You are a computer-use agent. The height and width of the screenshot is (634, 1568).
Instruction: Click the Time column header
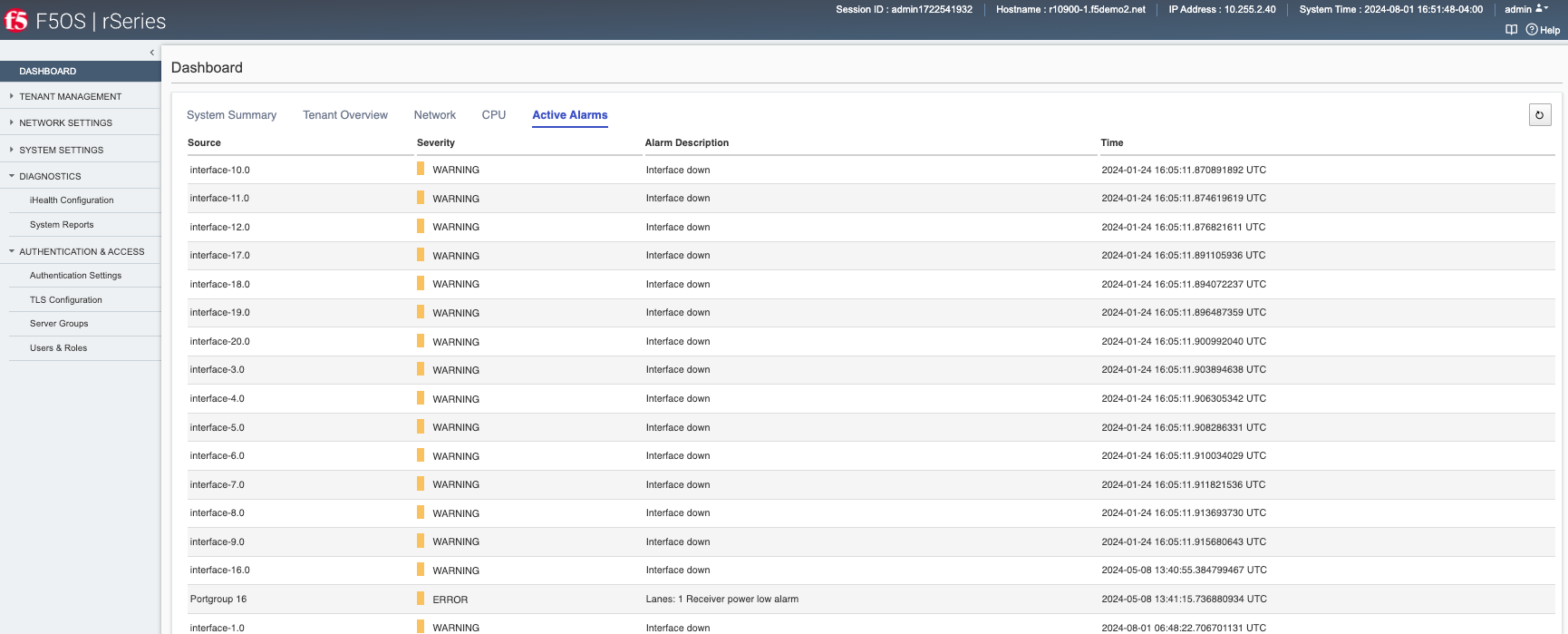1112,142
